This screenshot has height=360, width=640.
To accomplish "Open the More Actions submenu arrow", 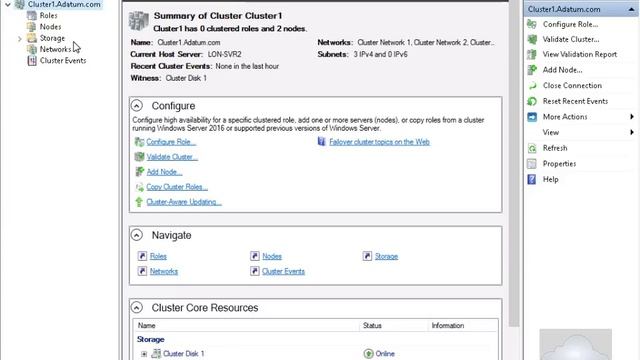I will click(632, 117).
